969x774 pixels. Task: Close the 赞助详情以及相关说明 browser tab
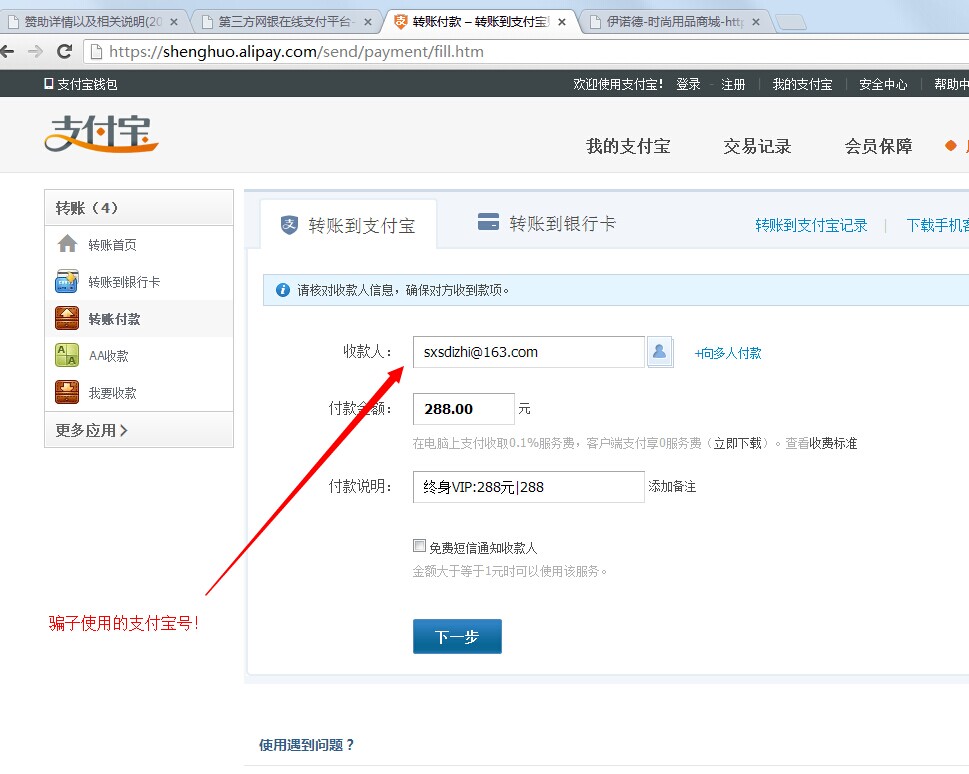174,22
